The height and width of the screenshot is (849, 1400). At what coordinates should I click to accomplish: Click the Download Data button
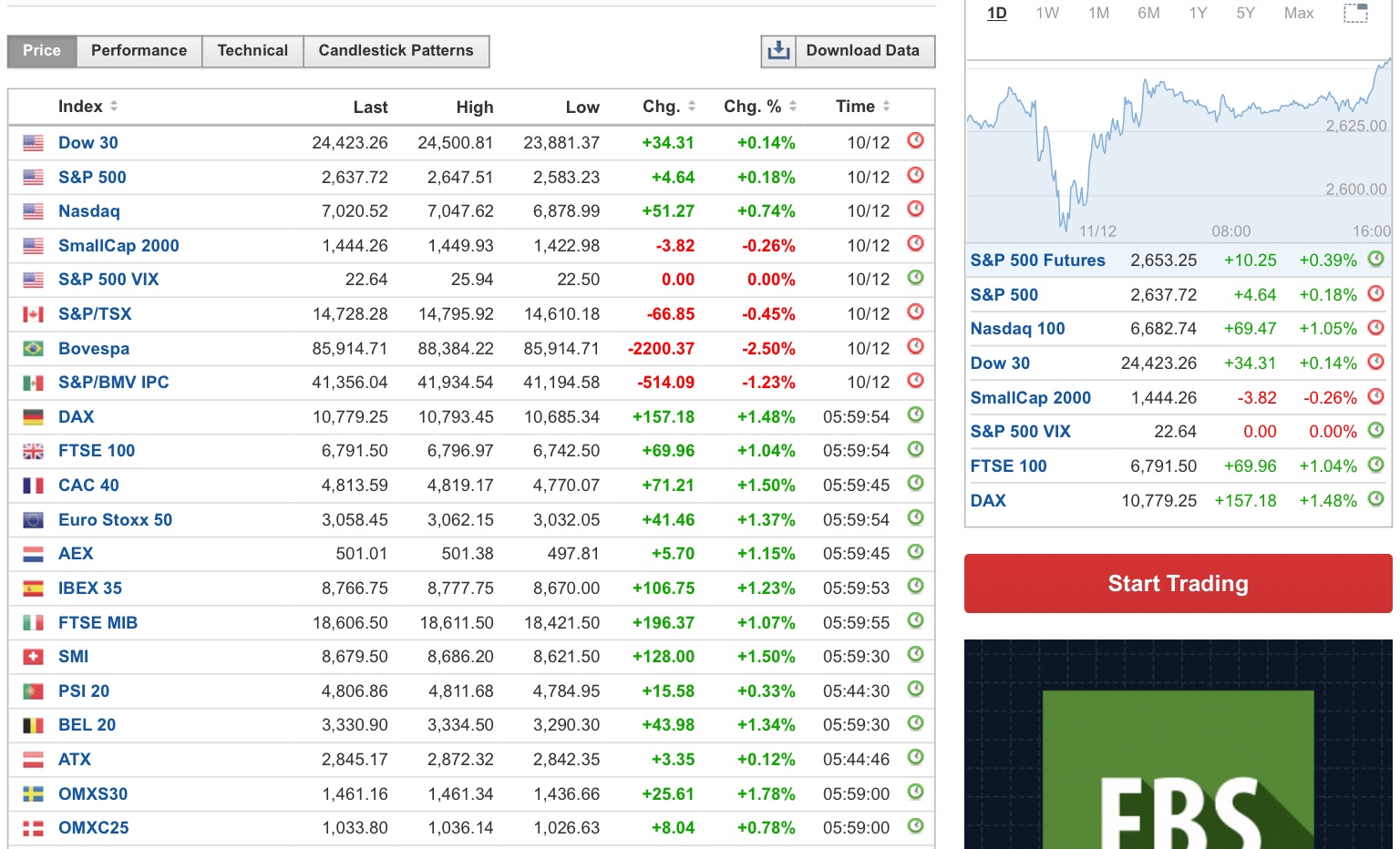pos(849,51)
